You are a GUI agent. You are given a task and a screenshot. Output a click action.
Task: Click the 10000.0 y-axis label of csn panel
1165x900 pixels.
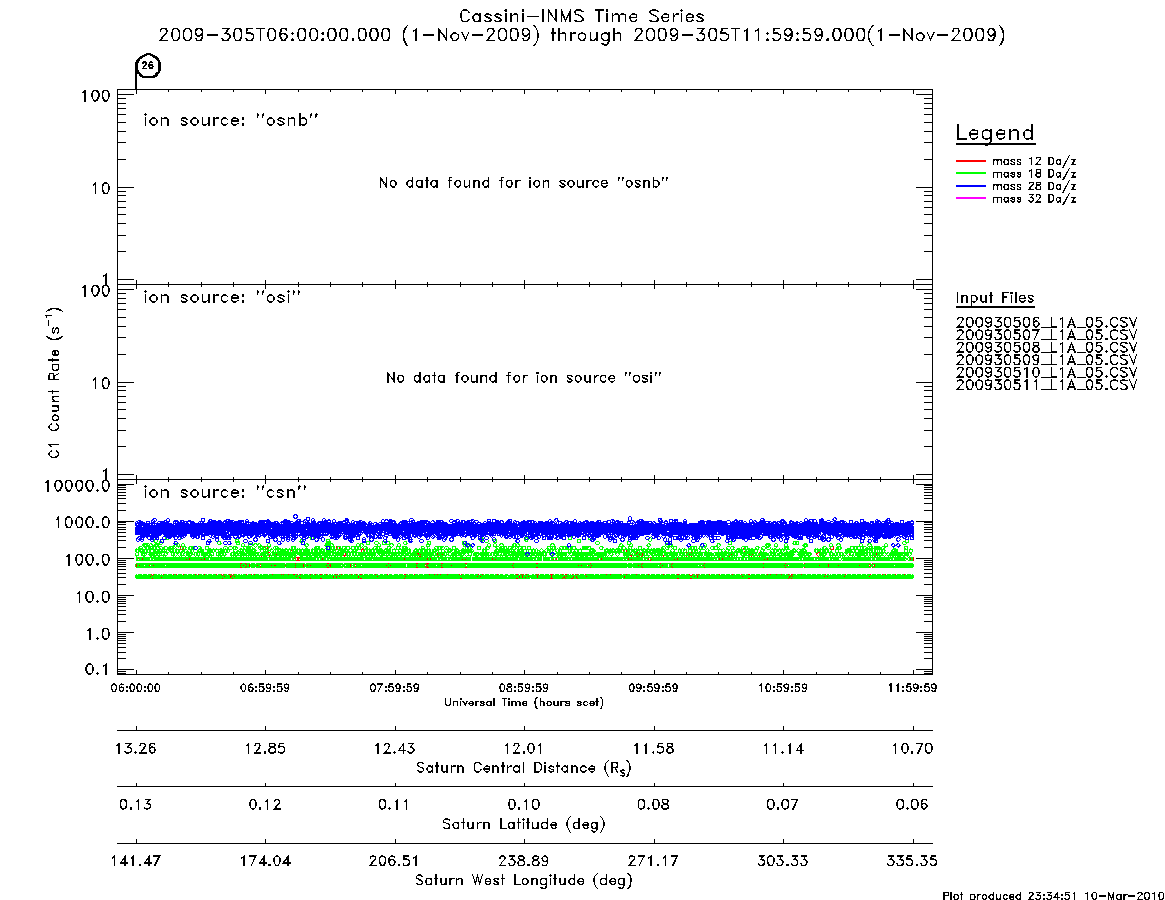(77, 486)
